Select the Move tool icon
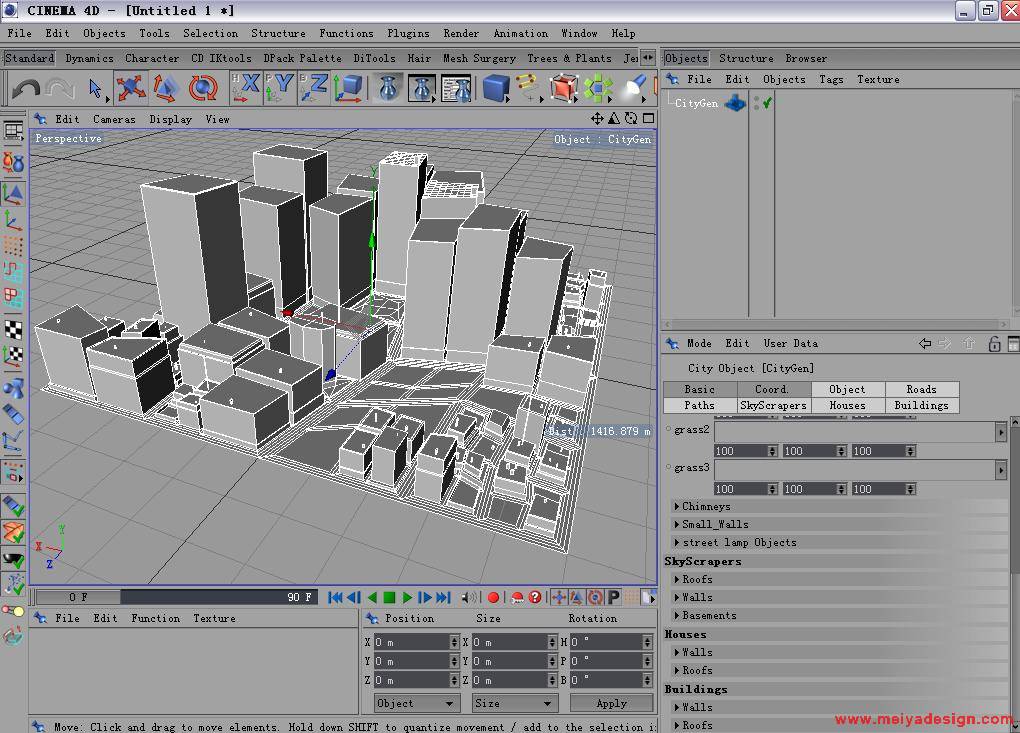The image size is (1020, 733). 130,89
